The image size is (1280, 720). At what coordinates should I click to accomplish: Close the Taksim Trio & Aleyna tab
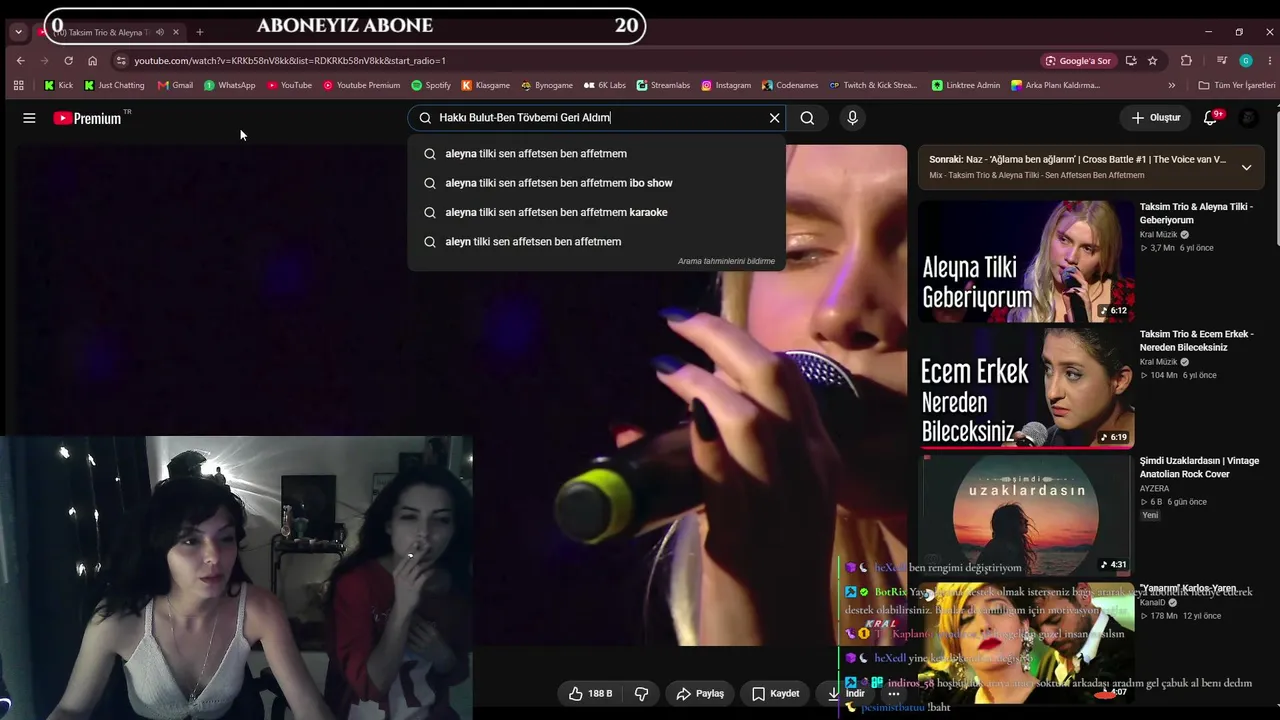point(175,32)
